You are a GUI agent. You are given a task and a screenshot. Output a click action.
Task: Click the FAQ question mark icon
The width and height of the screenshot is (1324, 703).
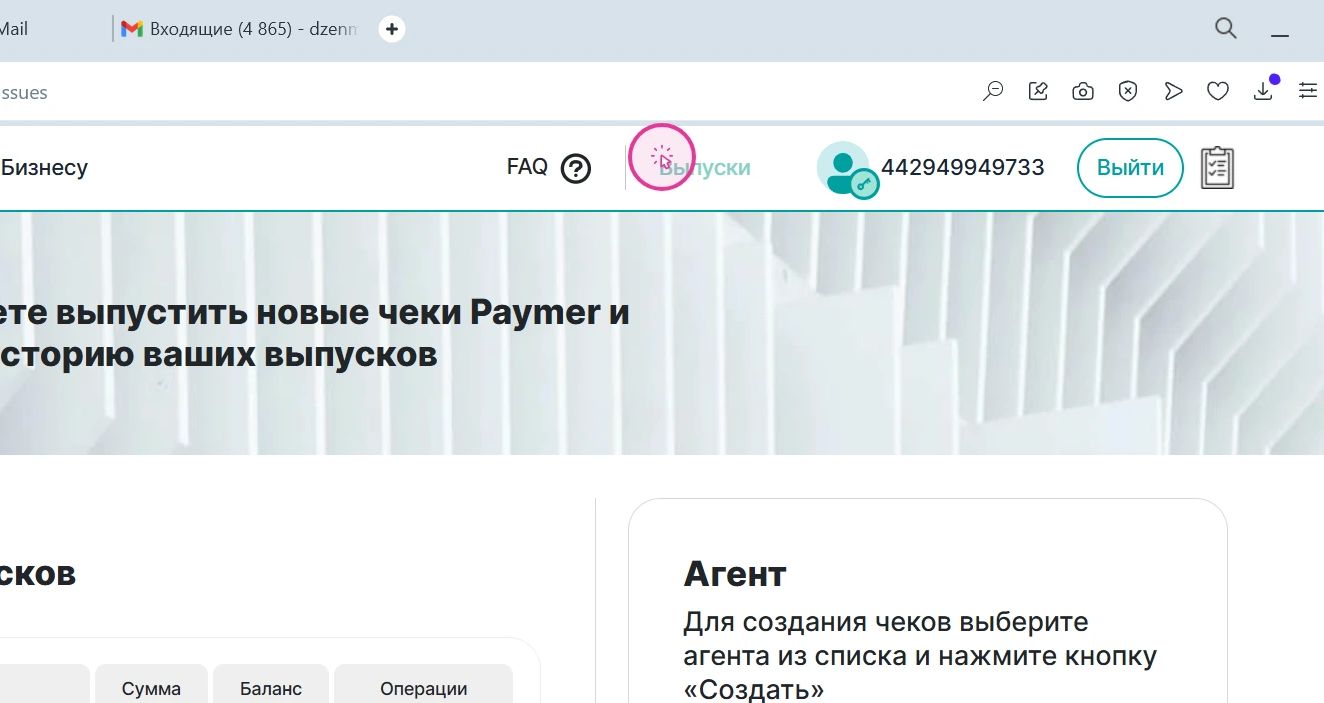[x=576, y=168]
